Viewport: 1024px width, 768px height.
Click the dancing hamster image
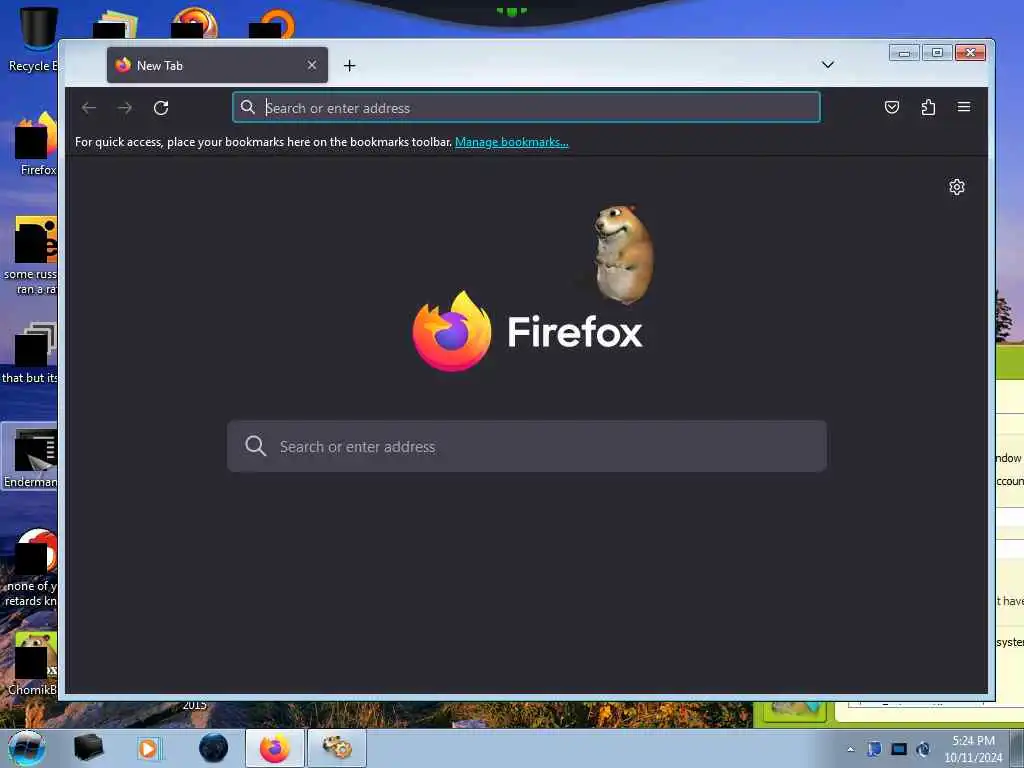[623, 255]
